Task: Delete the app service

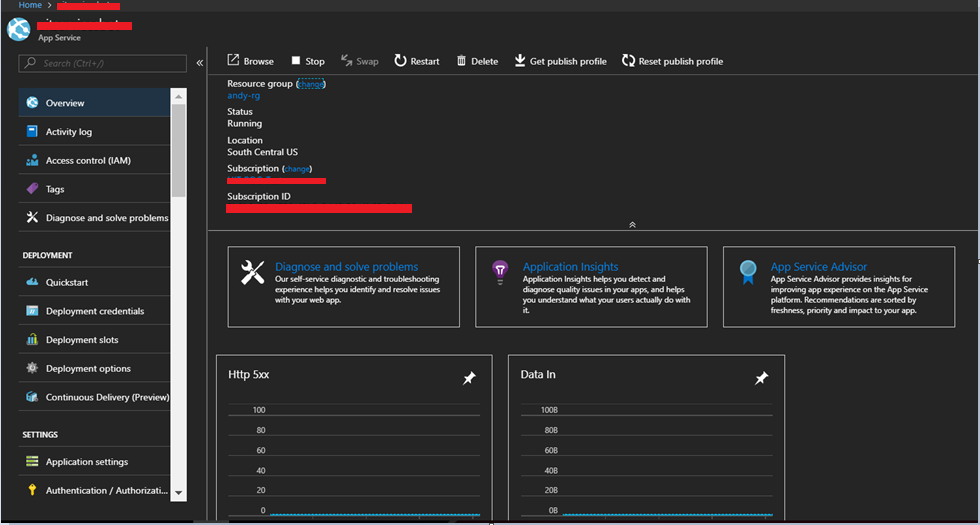Action: click(478, 61)
